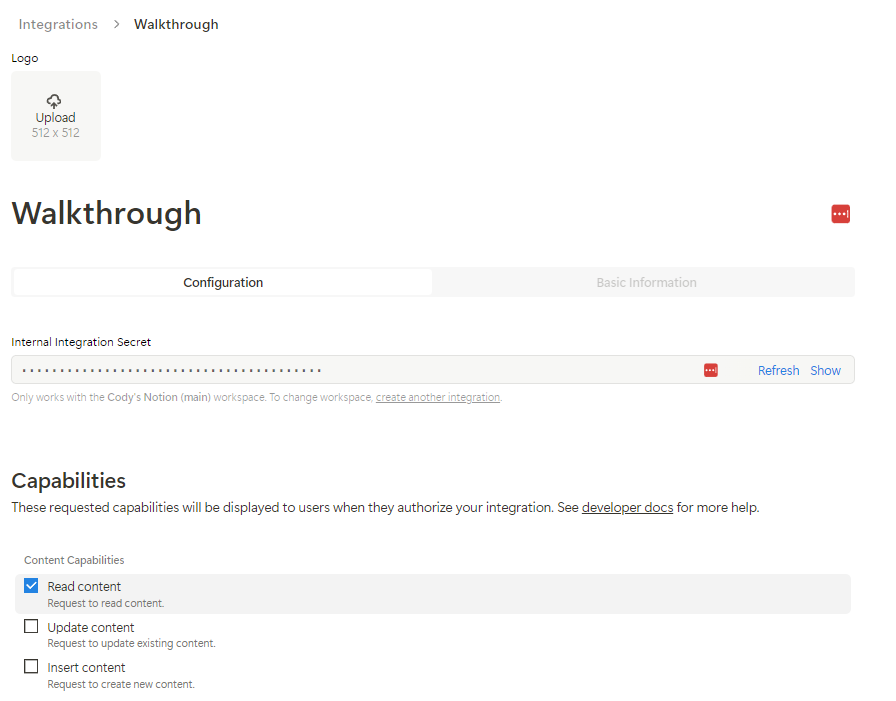Click the Capabilities heading

(69, 481)
